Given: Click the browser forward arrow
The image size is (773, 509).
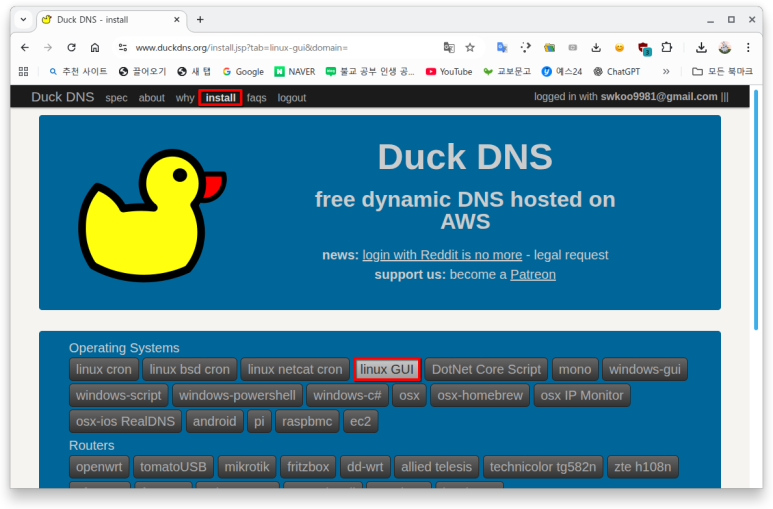Looking at the screenshot, I should coord(48,47).
